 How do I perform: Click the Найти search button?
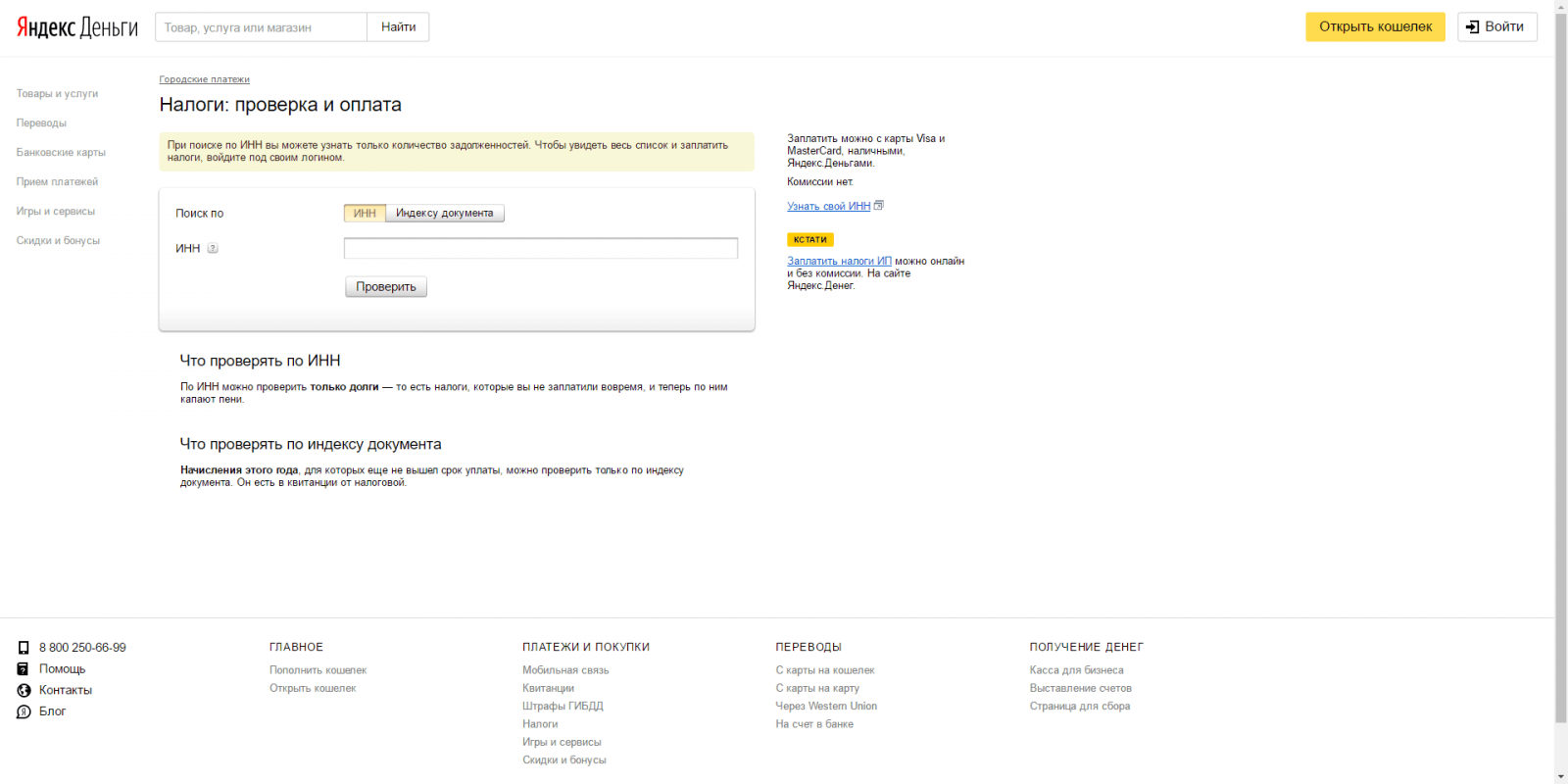coord(398,27)
